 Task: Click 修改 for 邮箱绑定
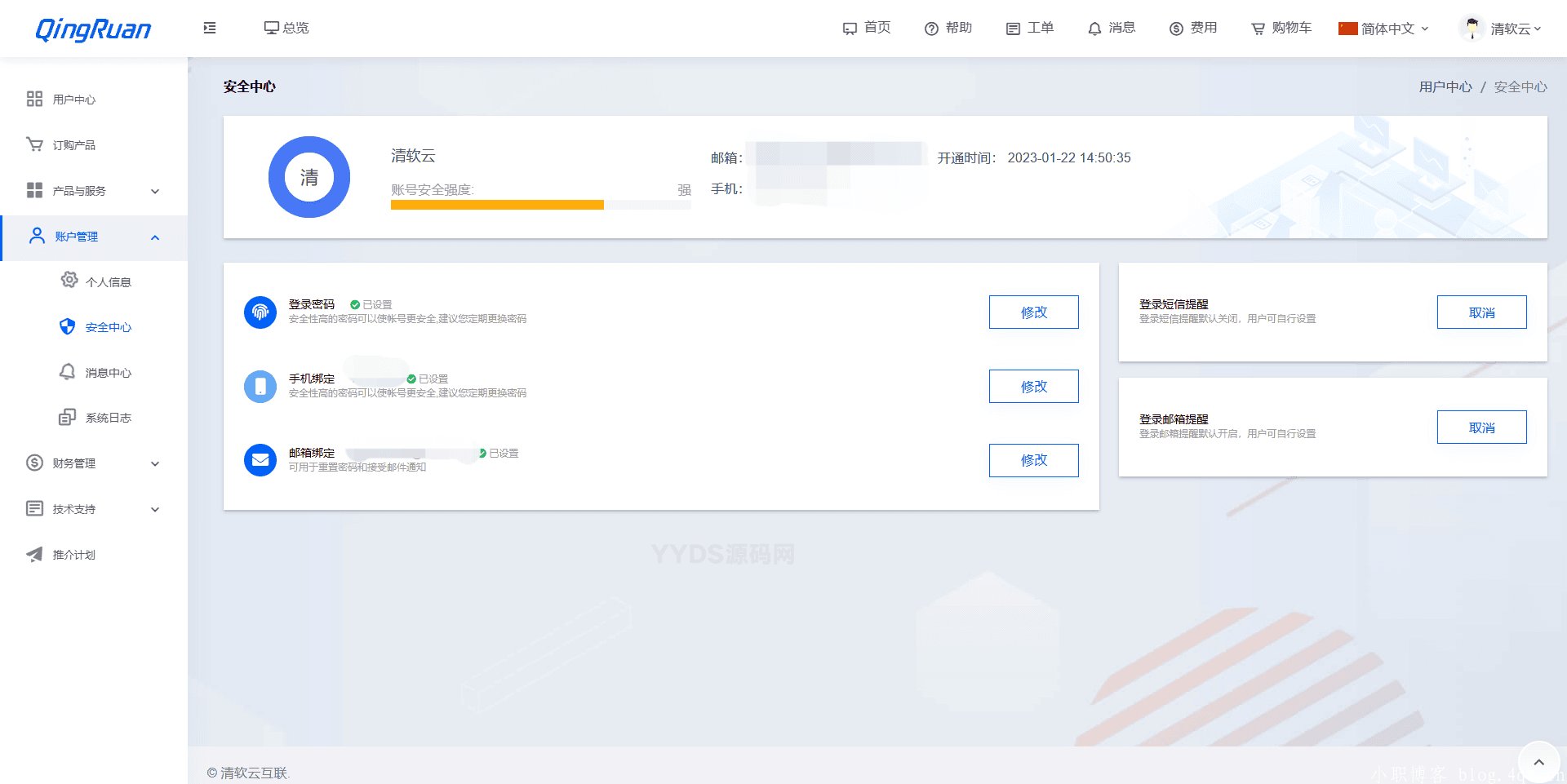pos(1033,460)
